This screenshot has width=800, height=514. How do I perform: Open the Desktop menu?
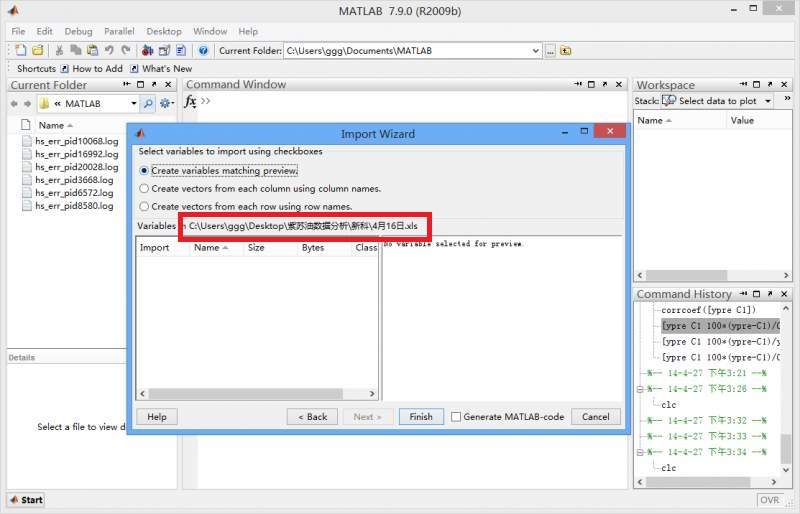point(164,31)
